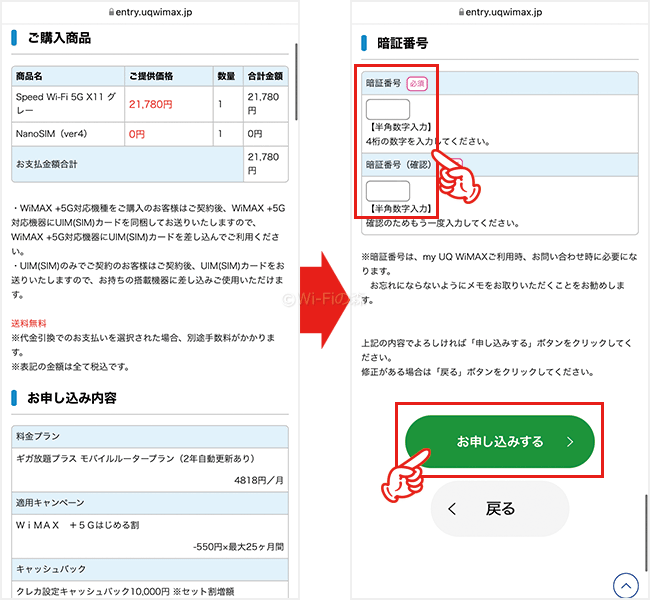This screenshot has width=650, height=600.
Task: Click the ご購入商品 section heading
Action: pos(59,38)
